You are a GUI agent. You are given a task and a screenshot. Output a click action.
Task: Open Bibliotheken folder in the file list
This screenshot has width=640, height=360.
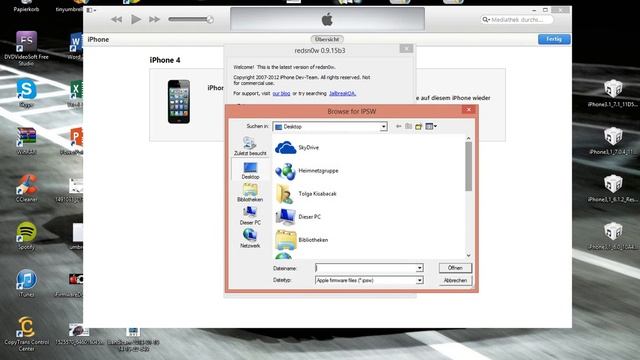coord(302,240)
